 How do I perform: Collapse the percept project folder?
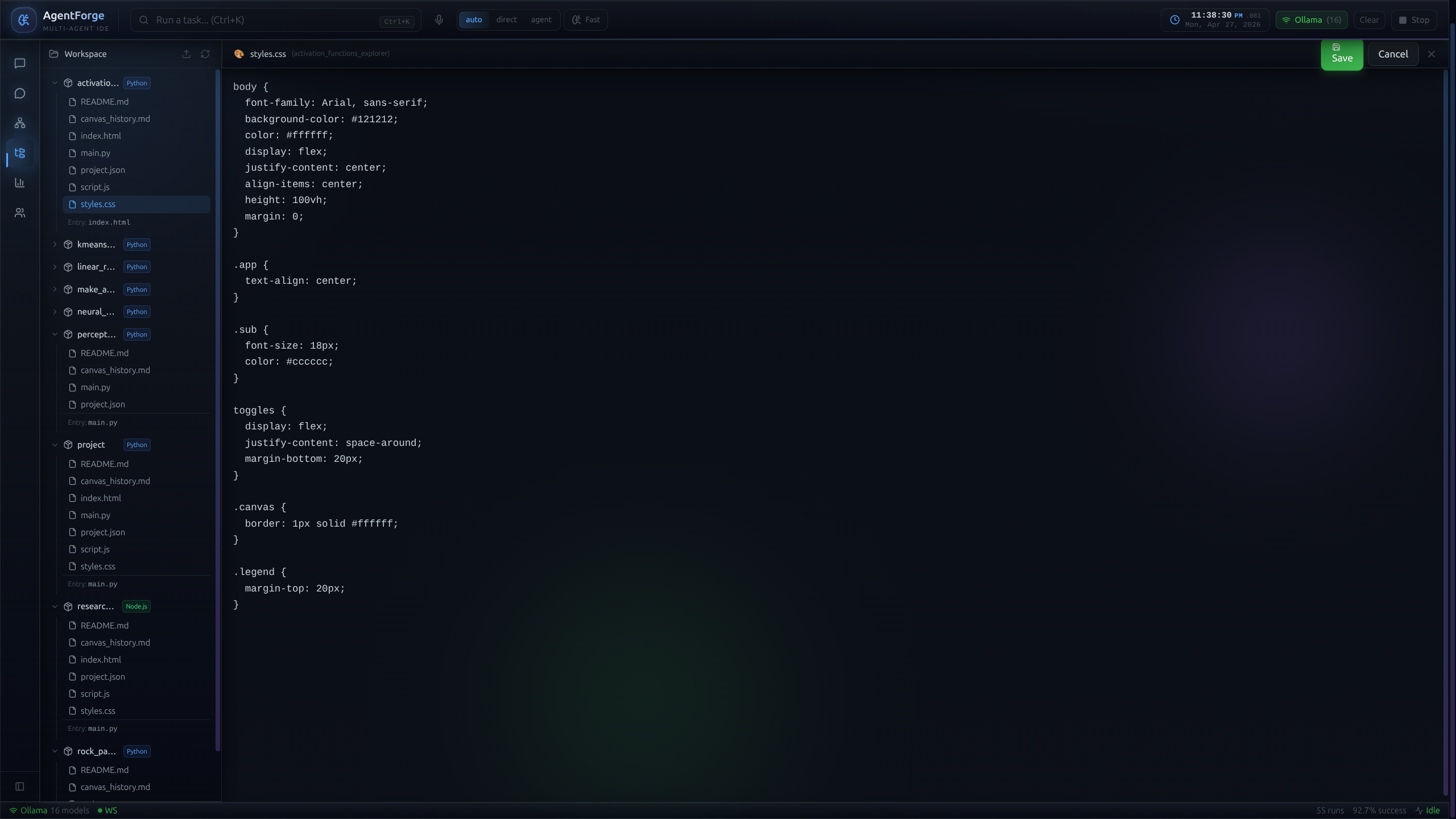click(55, 334)
